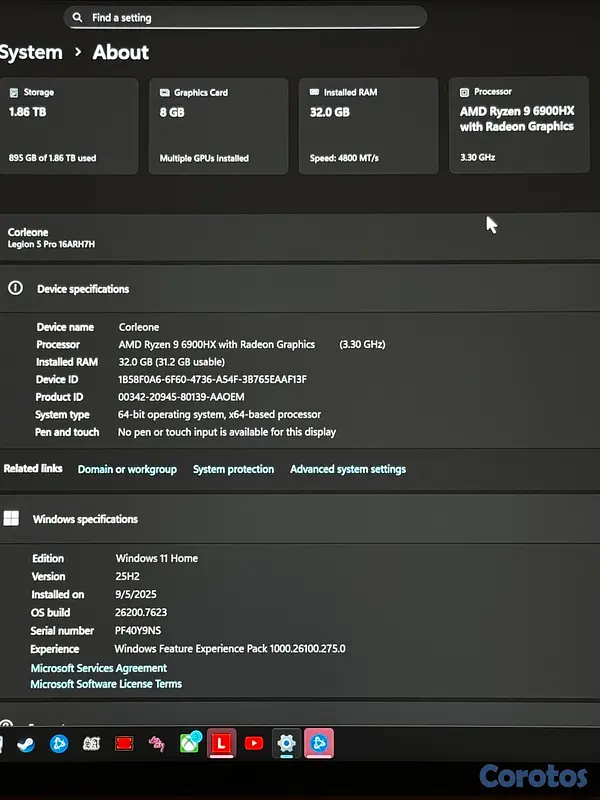
Task: Click the Version value 25H2
Action: pyautogui.click(x=127, y=576)
